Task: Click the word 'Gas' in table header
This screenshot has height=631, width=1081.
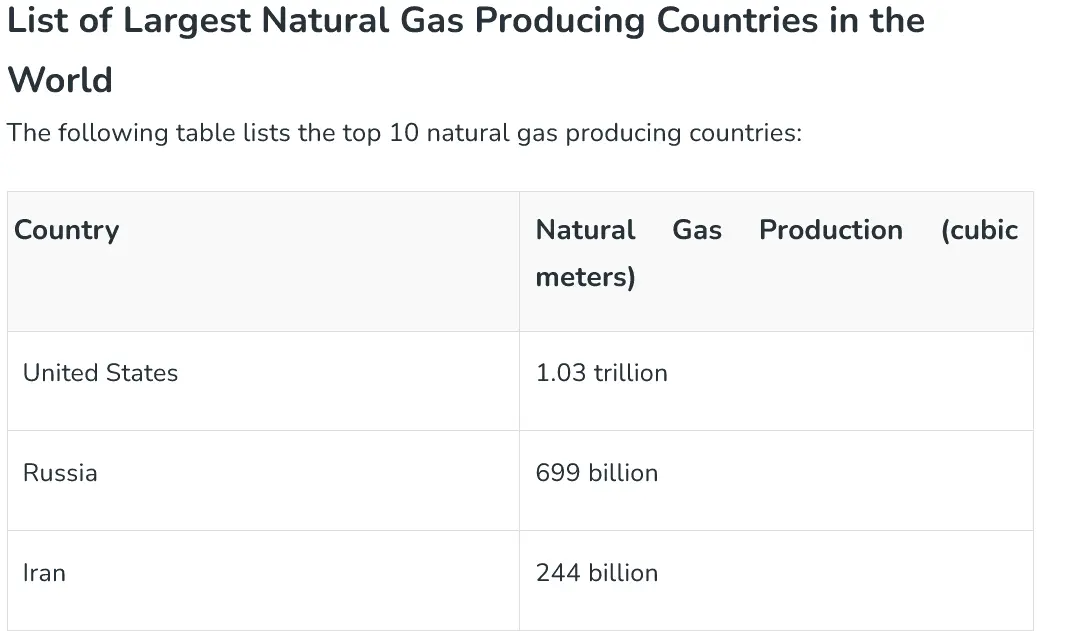Action: [x=697, y=230]
